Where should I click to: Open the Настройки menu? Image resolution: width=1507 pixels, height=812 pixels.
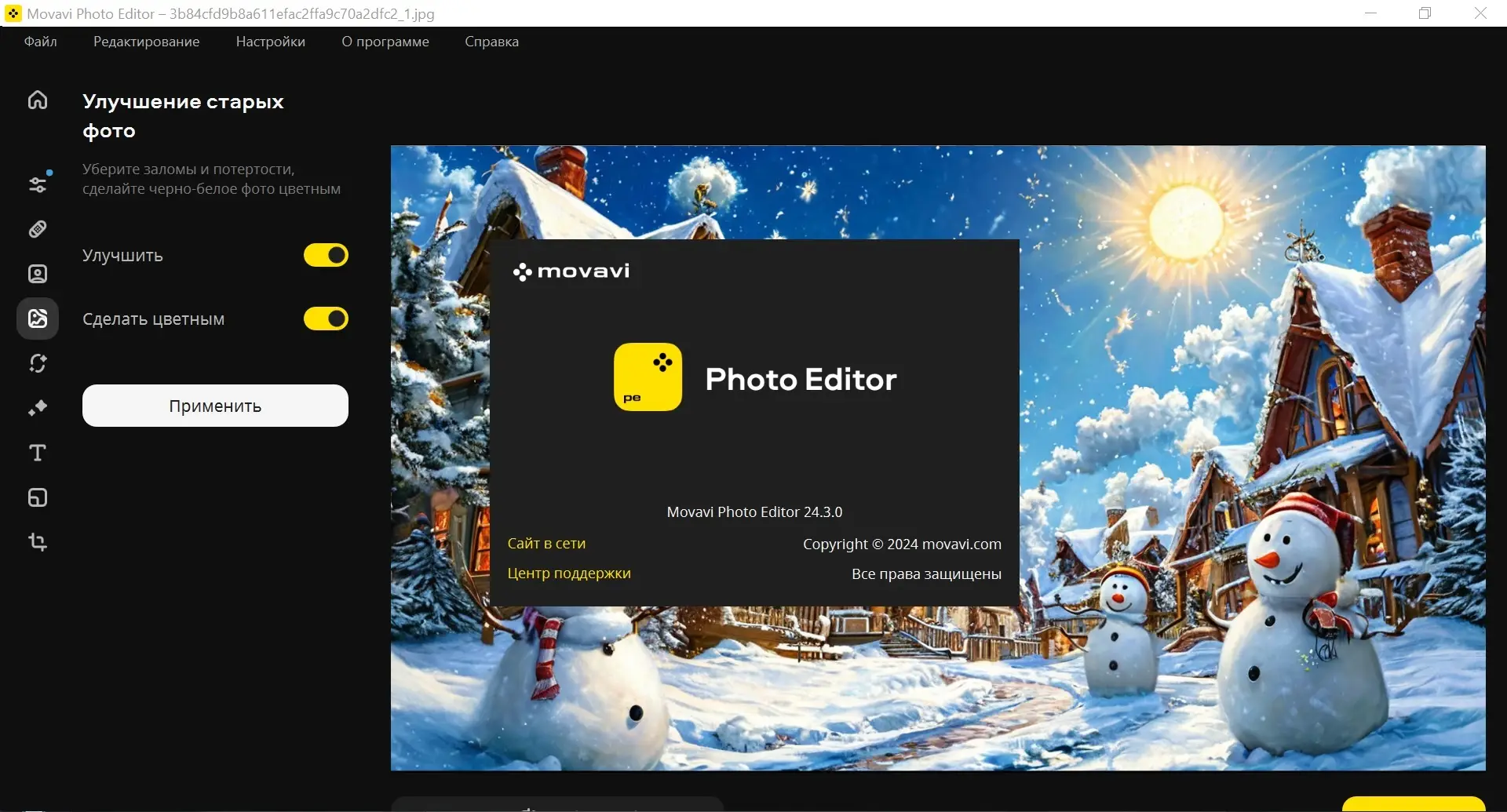click(270, 42)
